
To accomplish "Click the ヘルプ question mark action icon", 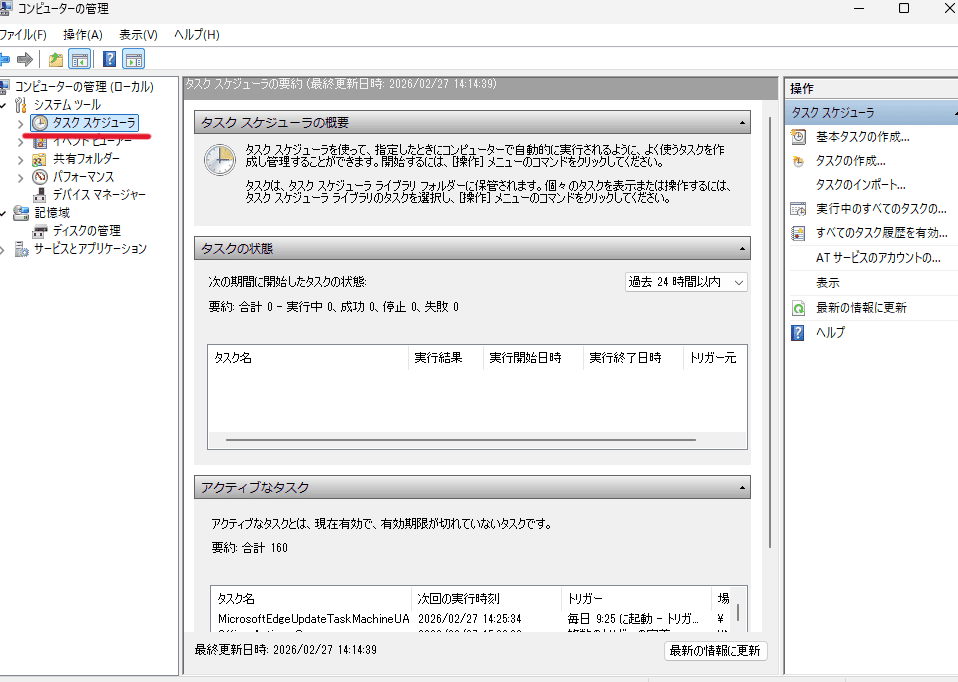I will click(798, 332).
